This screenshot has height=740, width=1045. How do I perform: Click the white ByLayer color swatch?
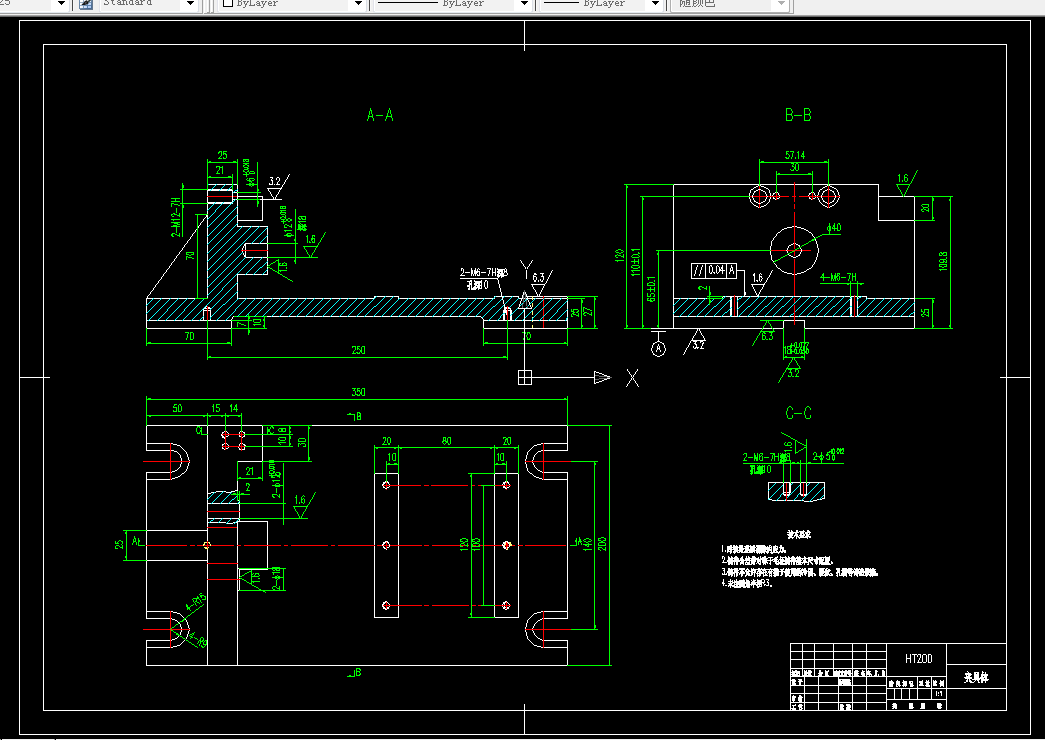click(227, 3)
